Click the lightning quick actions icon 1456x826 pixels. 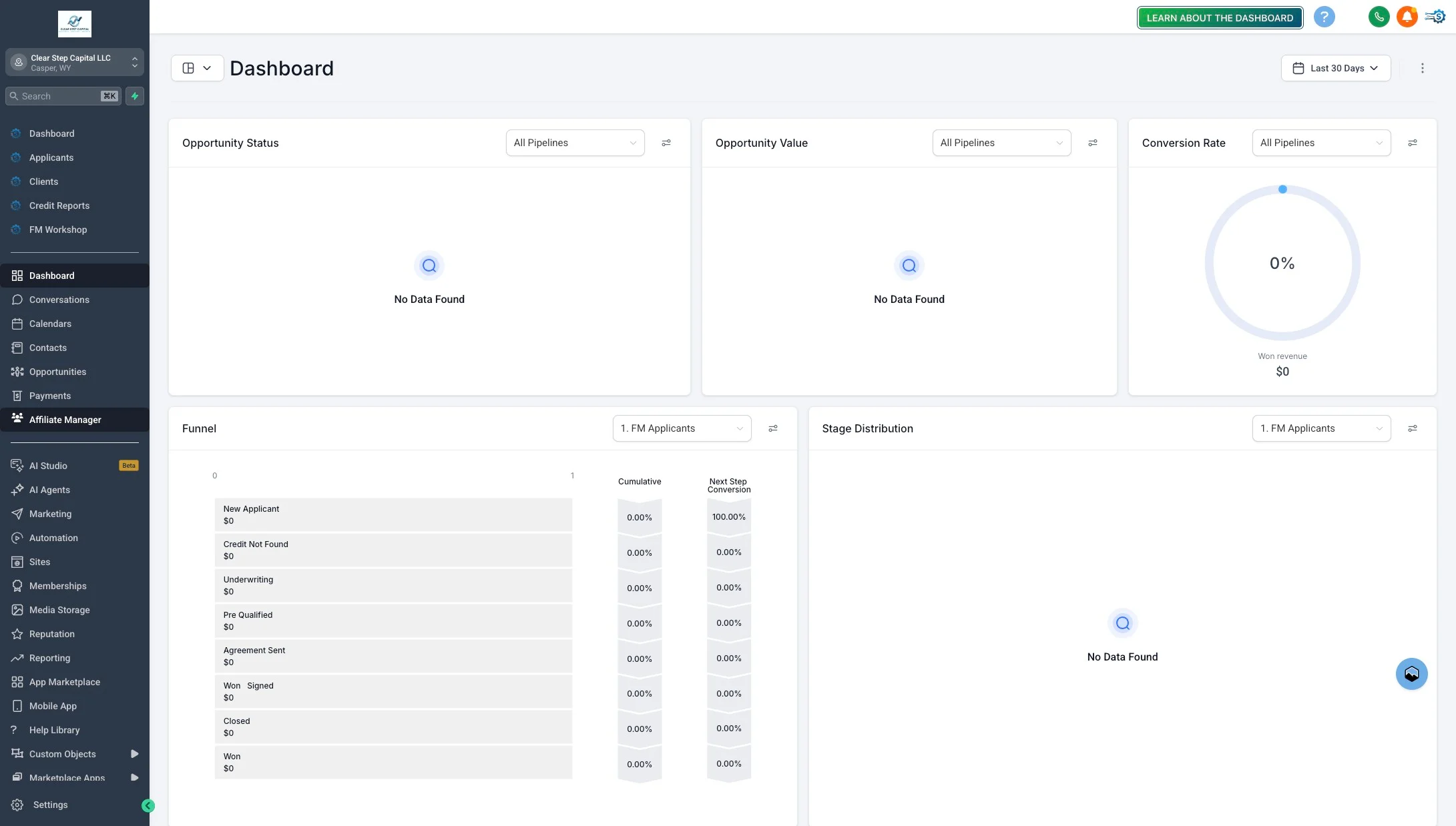pyautogui.click(x=135, y=96)
